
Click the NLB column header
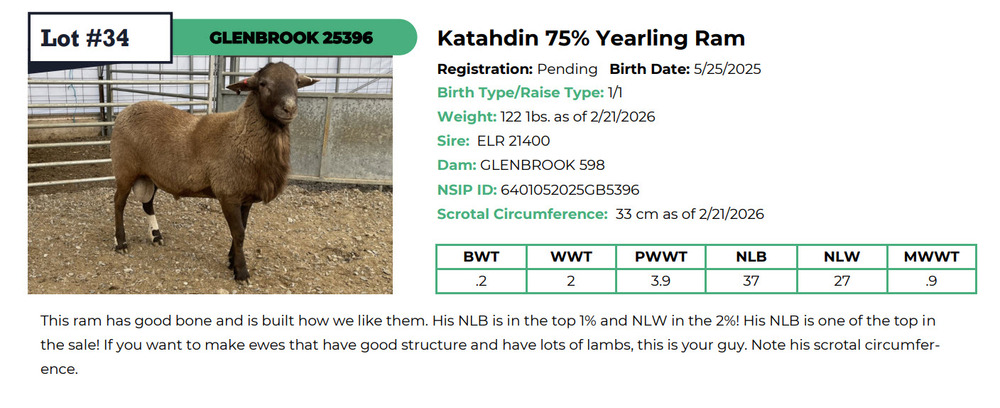click(751, 257)
